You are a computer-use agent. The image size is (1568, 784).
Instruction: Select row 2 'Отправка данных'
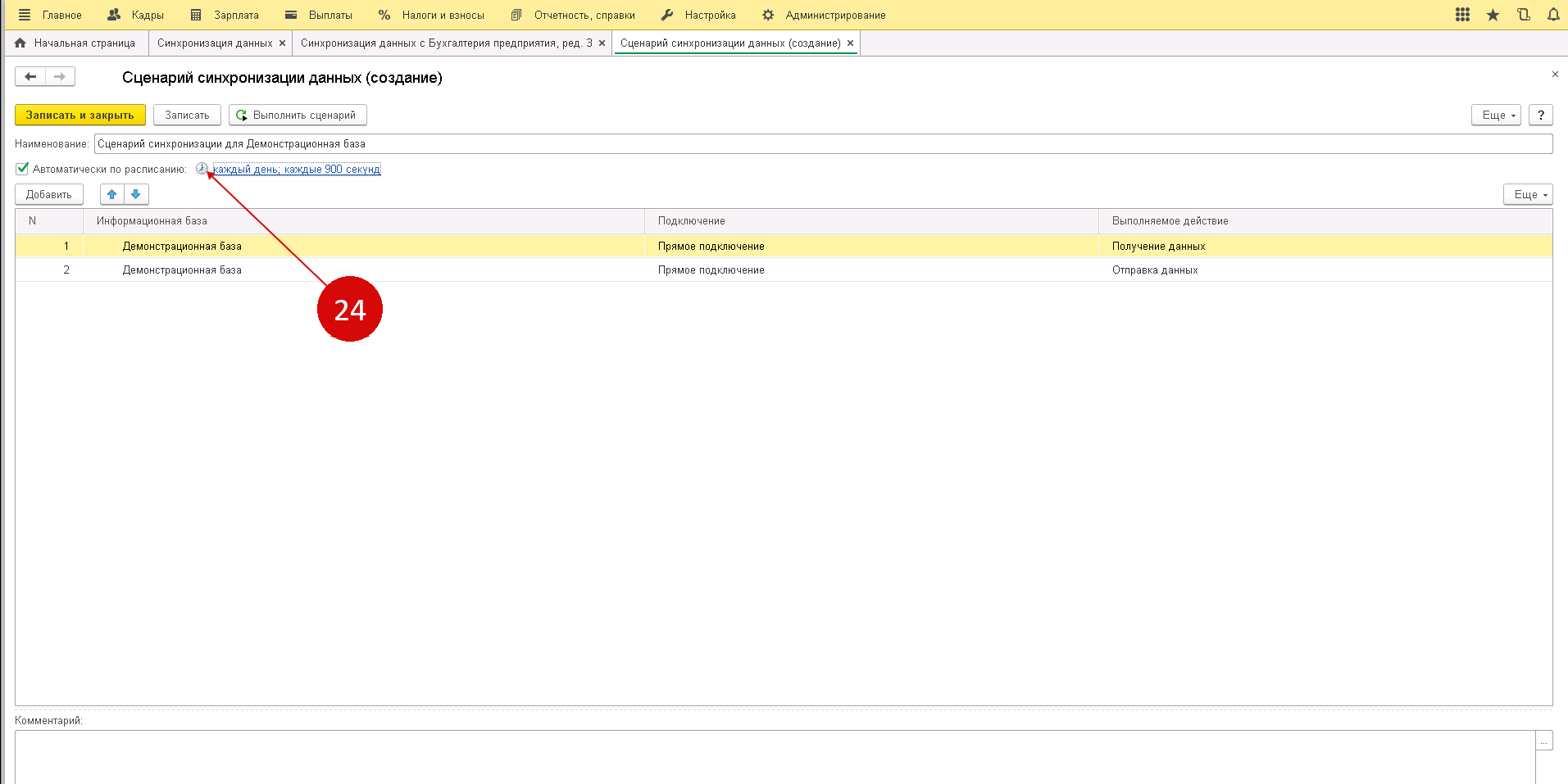1154,270
